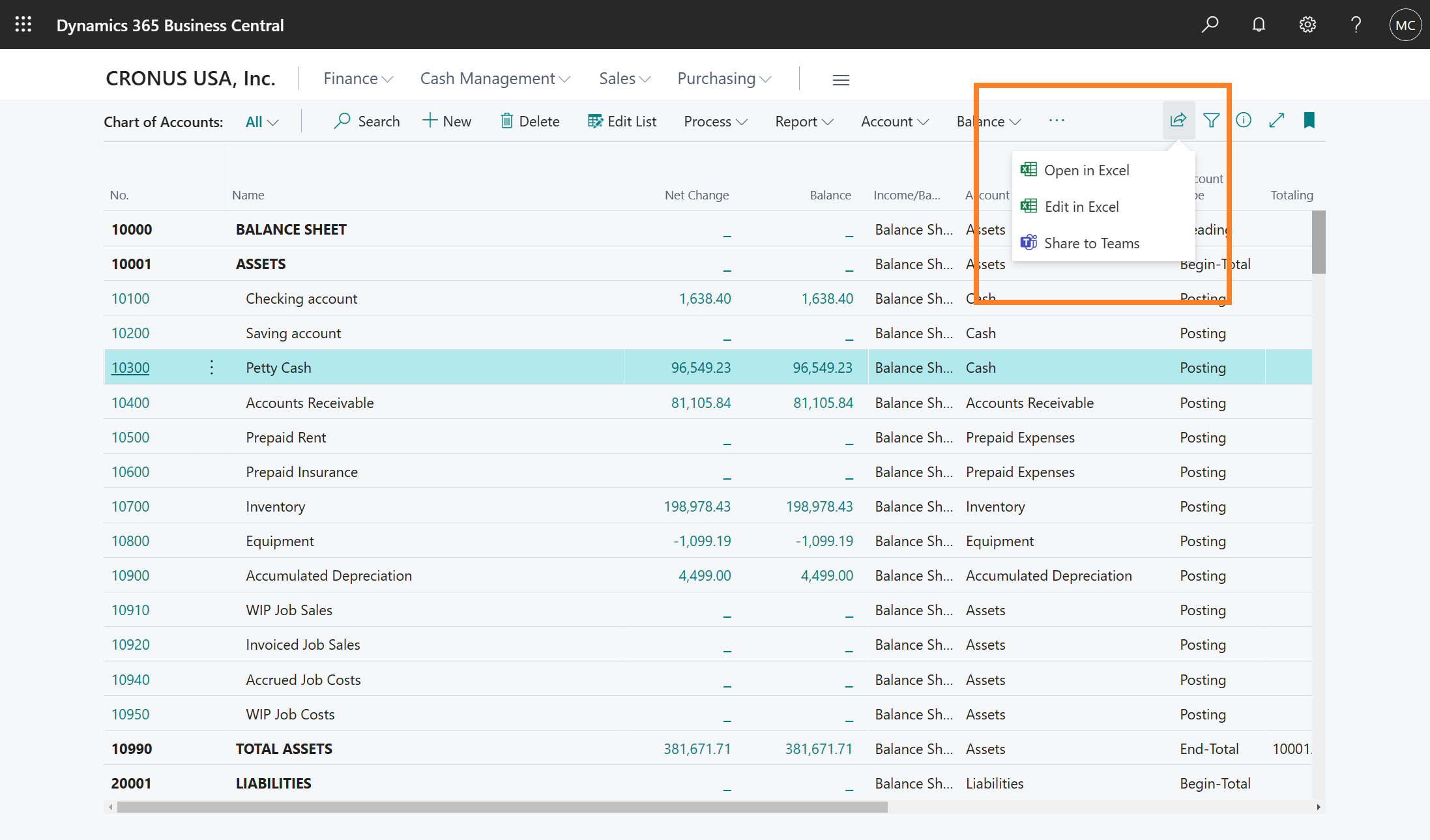
Task: Expand the page with the diagonal arrows icon
Action: coord(1276,121)
